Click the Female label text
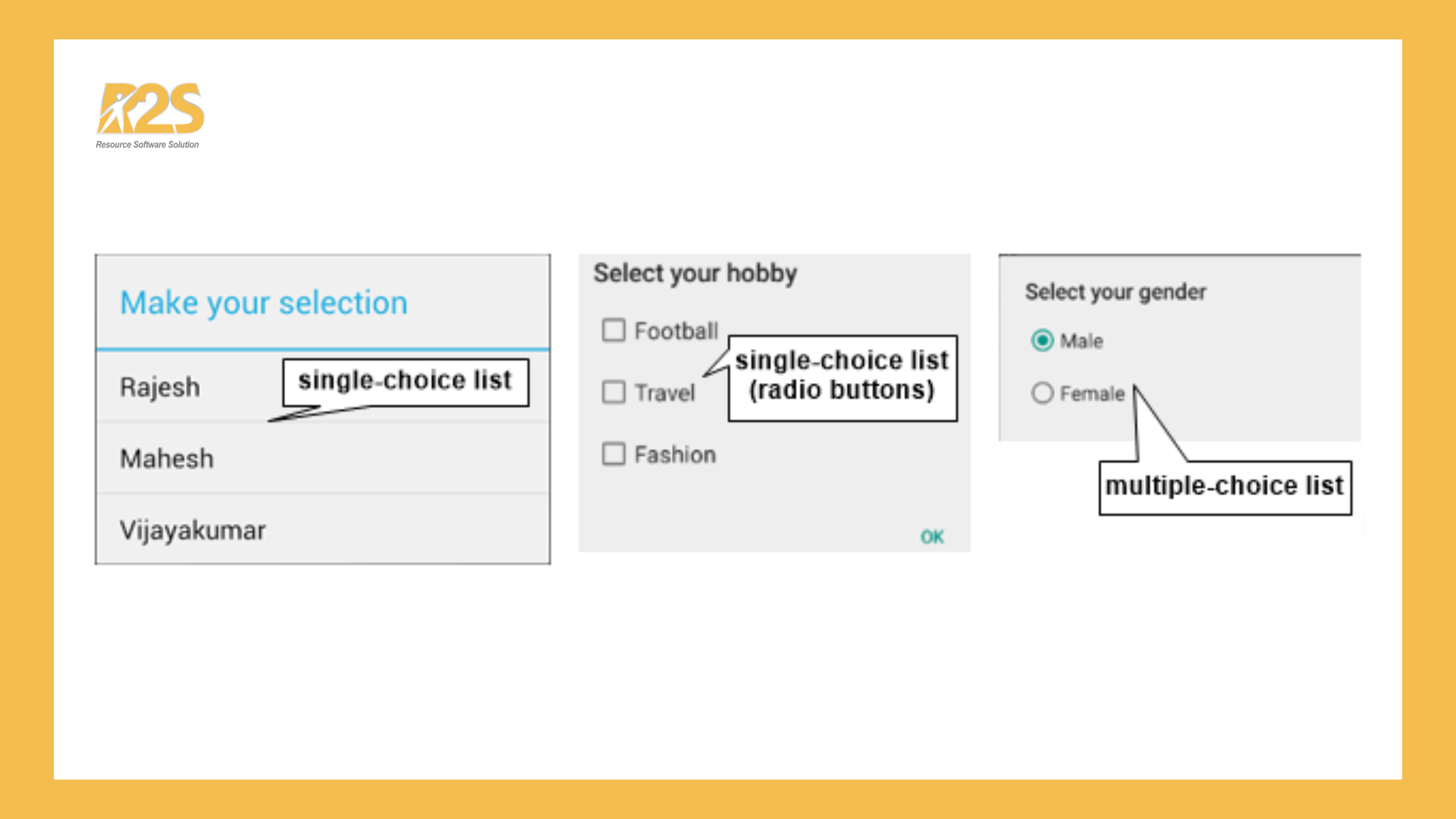1456x819 pixels. point(1092,394)
